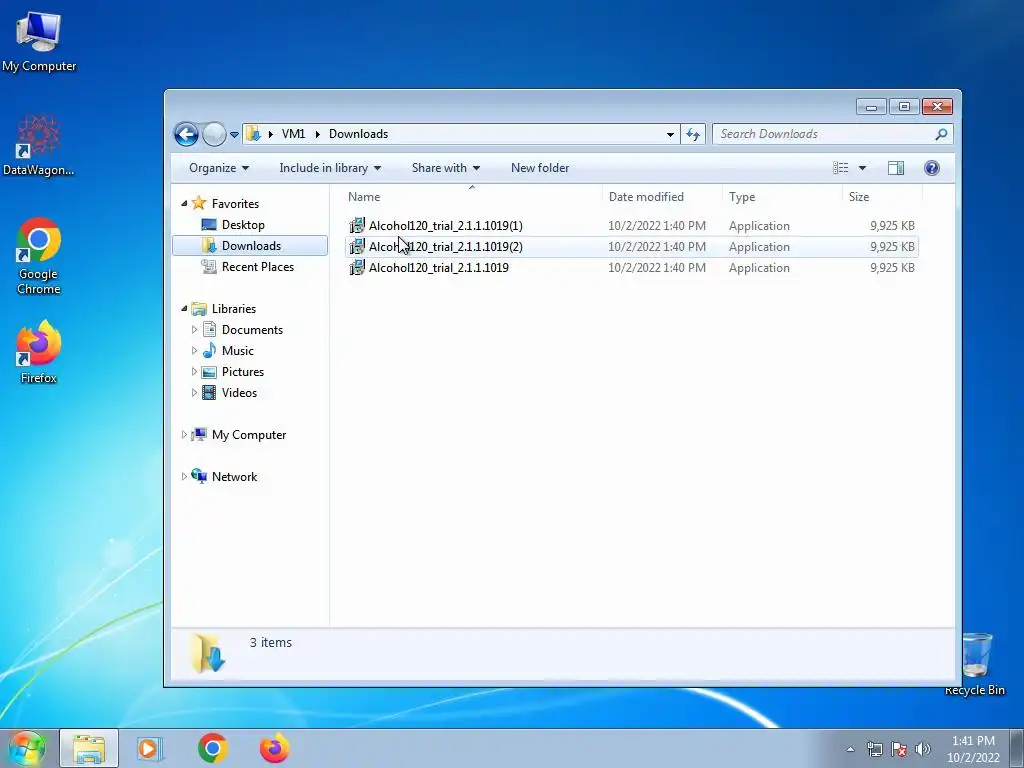Sort by Date modified column
Viewport: 1024px width, 768px height.
tap(662, 197)
